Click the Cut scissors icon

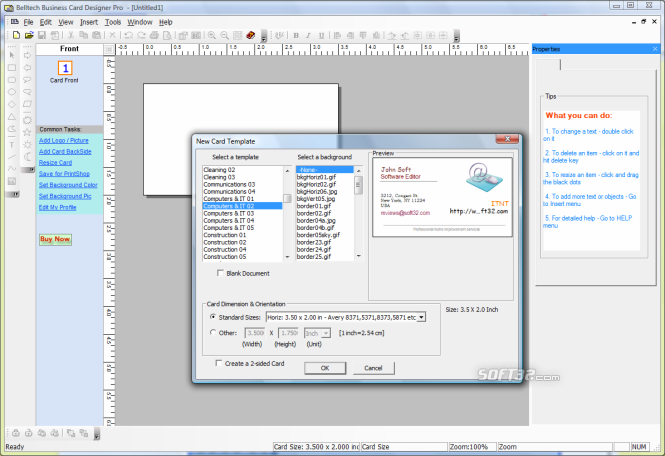click(x=71, y=35)
